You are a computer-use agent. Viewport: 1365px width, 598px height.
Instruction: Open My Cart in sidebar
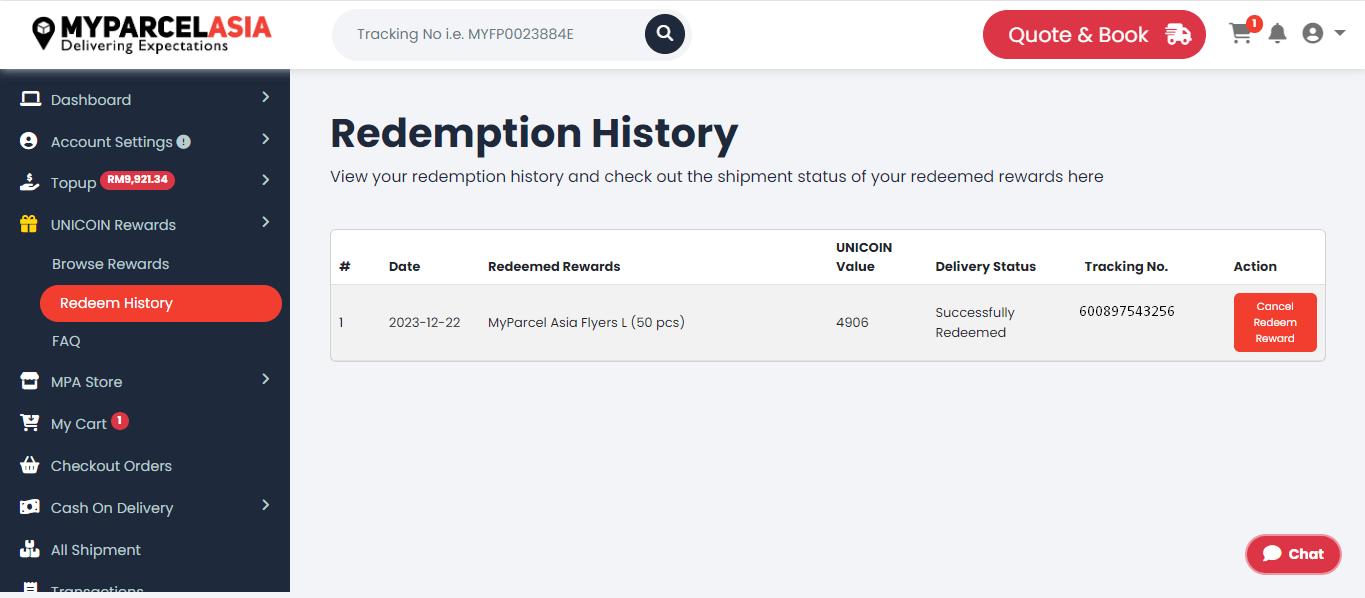(x=78, y=424)
